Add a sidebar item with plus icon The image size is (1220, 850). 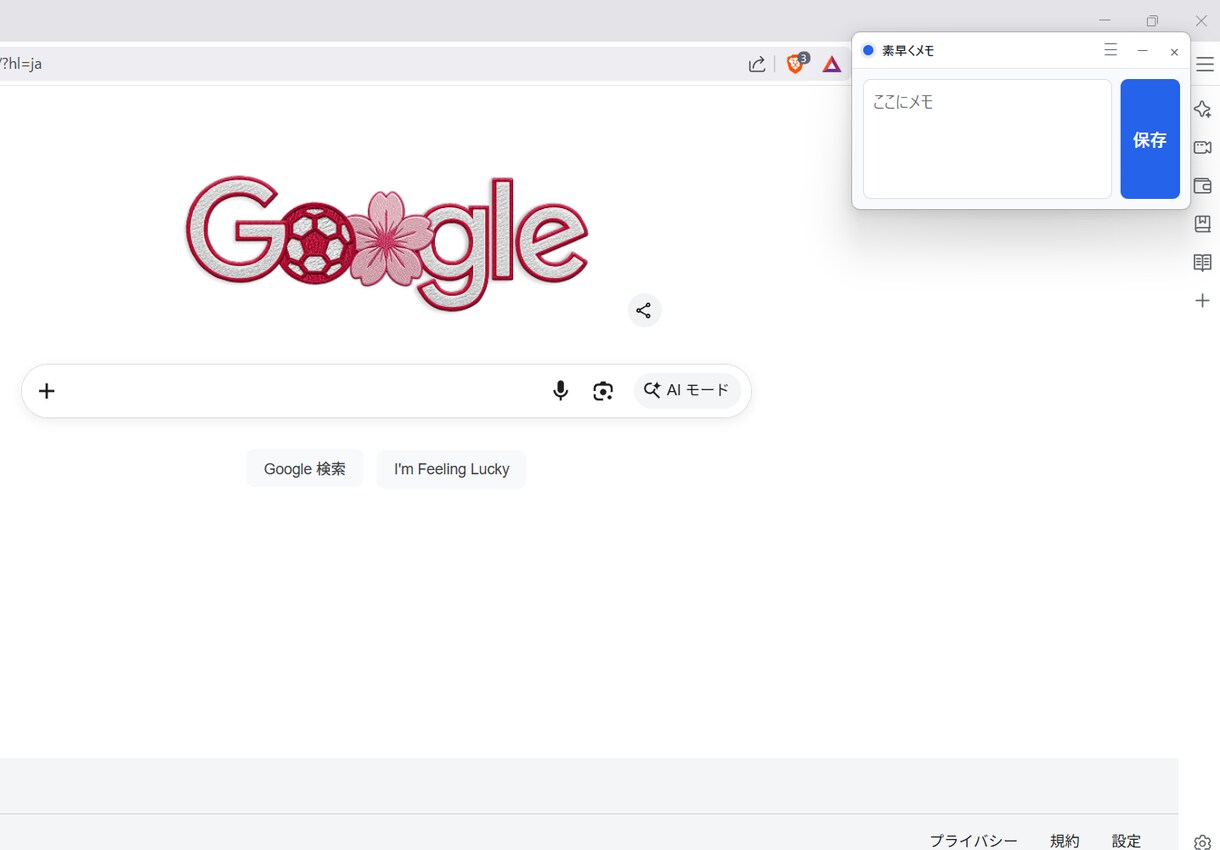point(1203,301)
